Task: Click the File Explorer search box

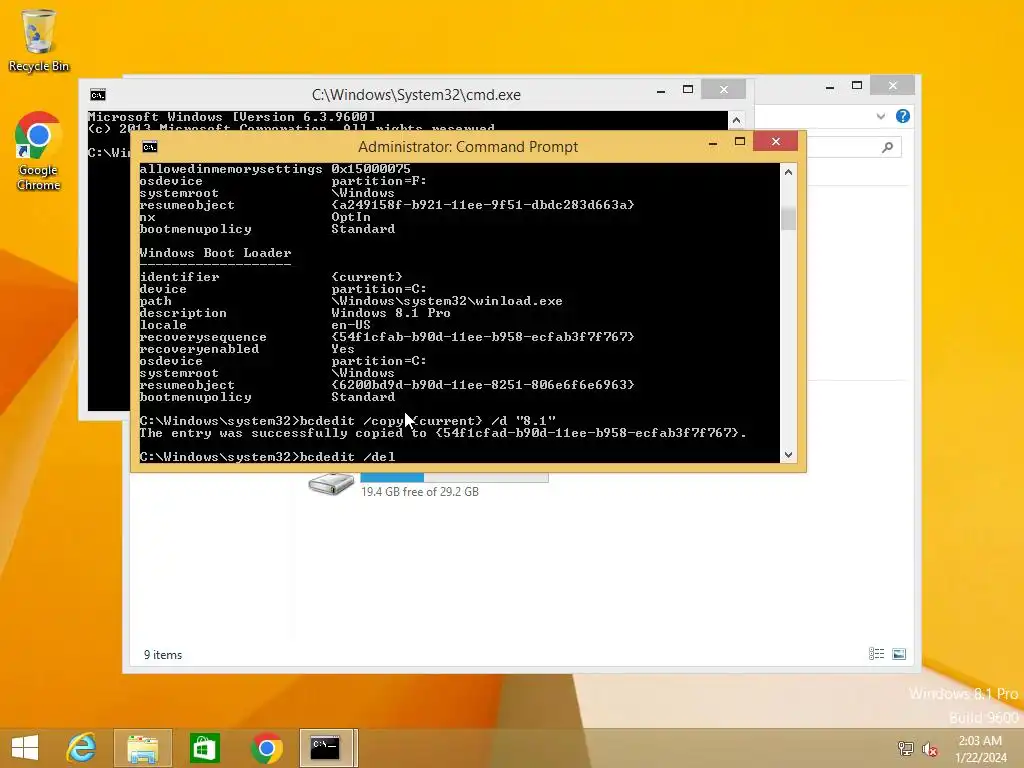Action: [x=854, y=148]
